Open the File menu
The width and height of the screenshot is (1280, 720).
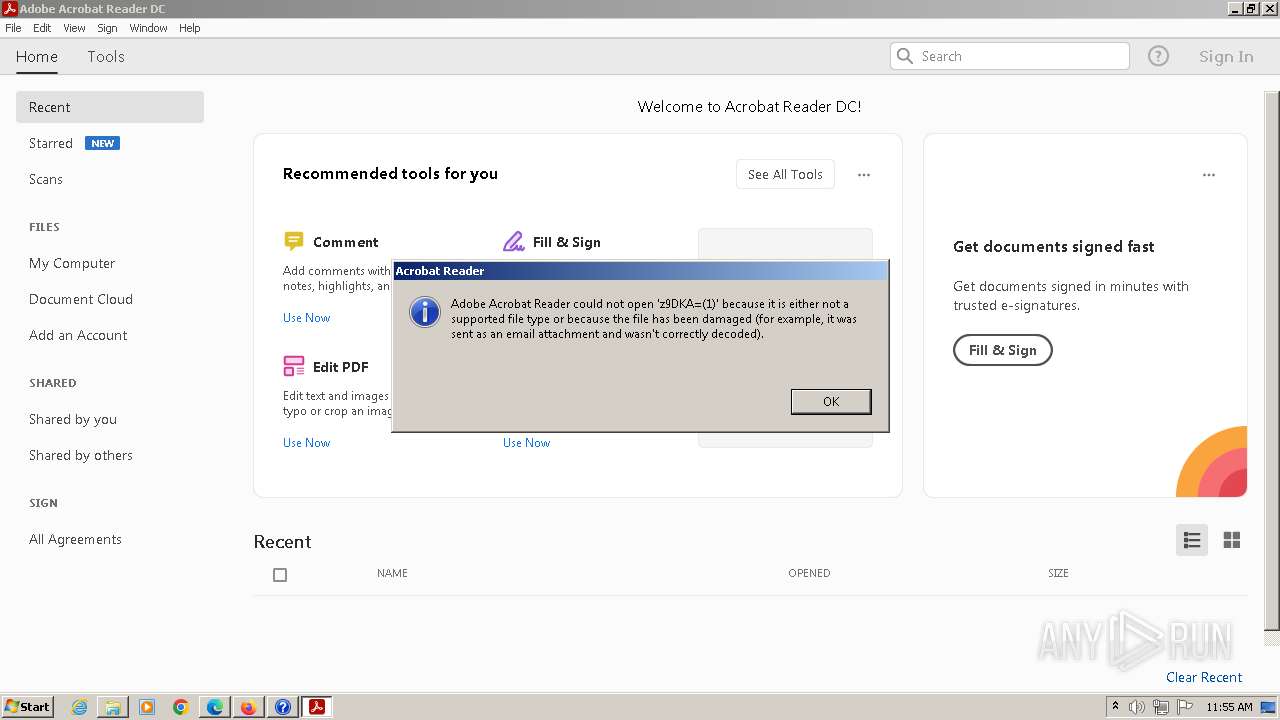(13, 28)
